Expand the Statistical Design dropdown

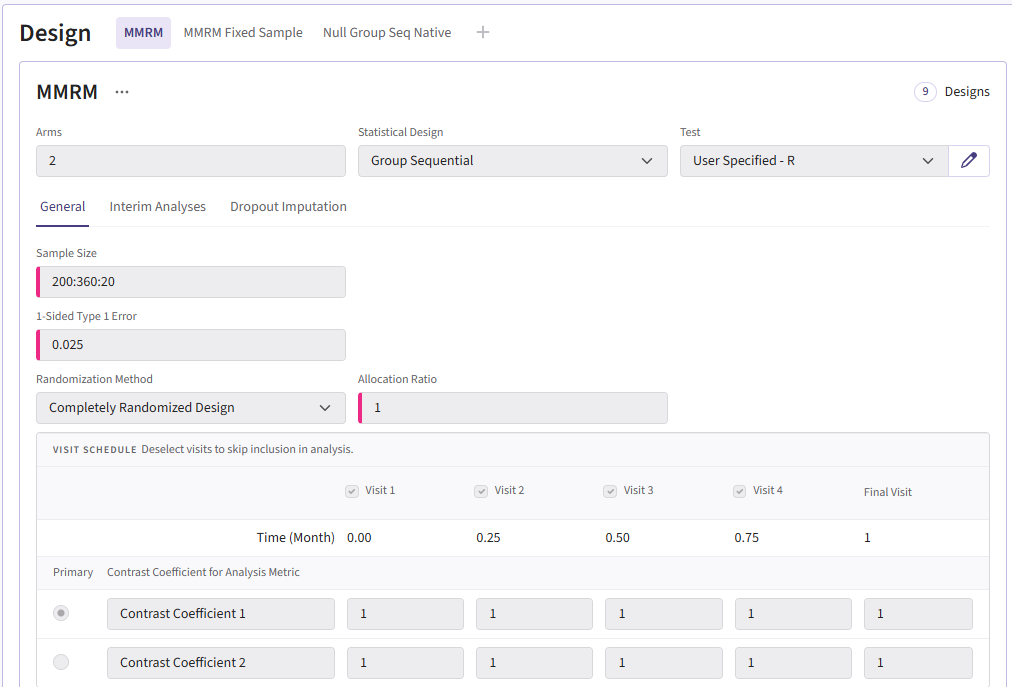[512, 161]
